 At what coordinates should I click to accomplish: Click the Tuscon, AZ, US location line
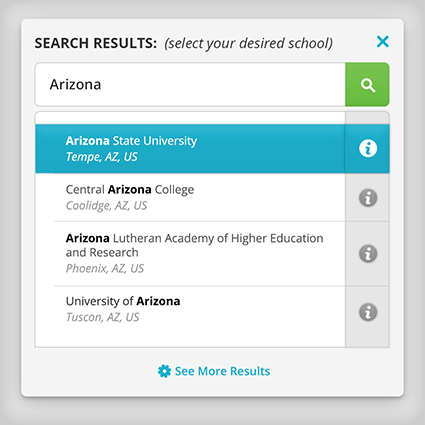pyautogui.click(x=102, y=317)
